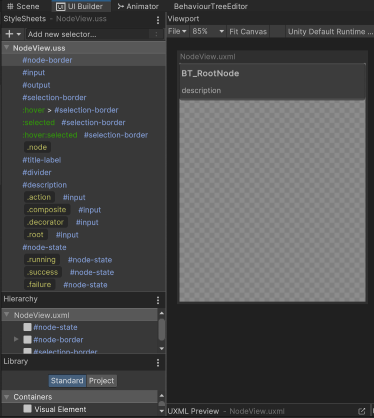Open the StyleSheets pane options menu
The image size is (374, 418).
tap(158, 20)
